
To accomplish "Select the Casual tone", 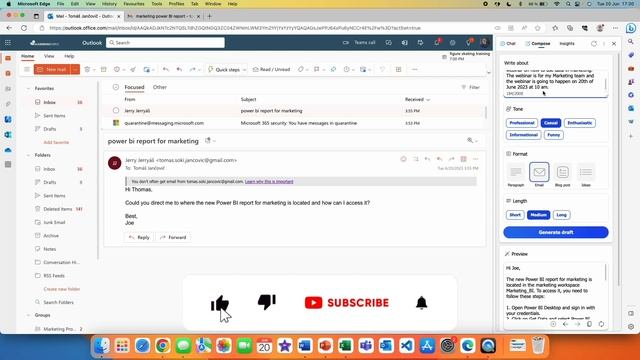I will (551, 123).
